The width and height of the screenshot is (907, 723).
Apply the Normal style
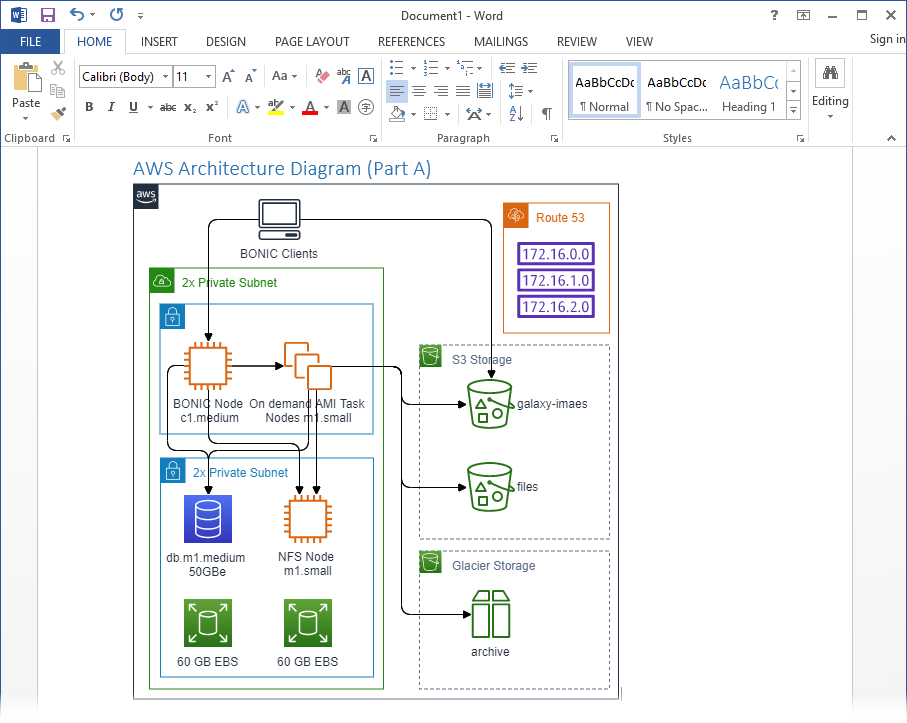coord(604,90)
